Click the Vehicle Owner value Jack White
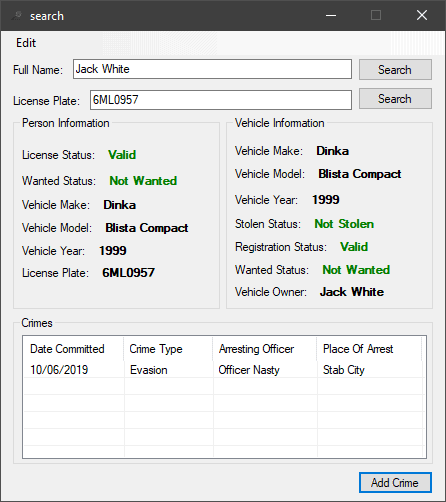The width and height of the screenshot is (446, 502). [352, 292]
